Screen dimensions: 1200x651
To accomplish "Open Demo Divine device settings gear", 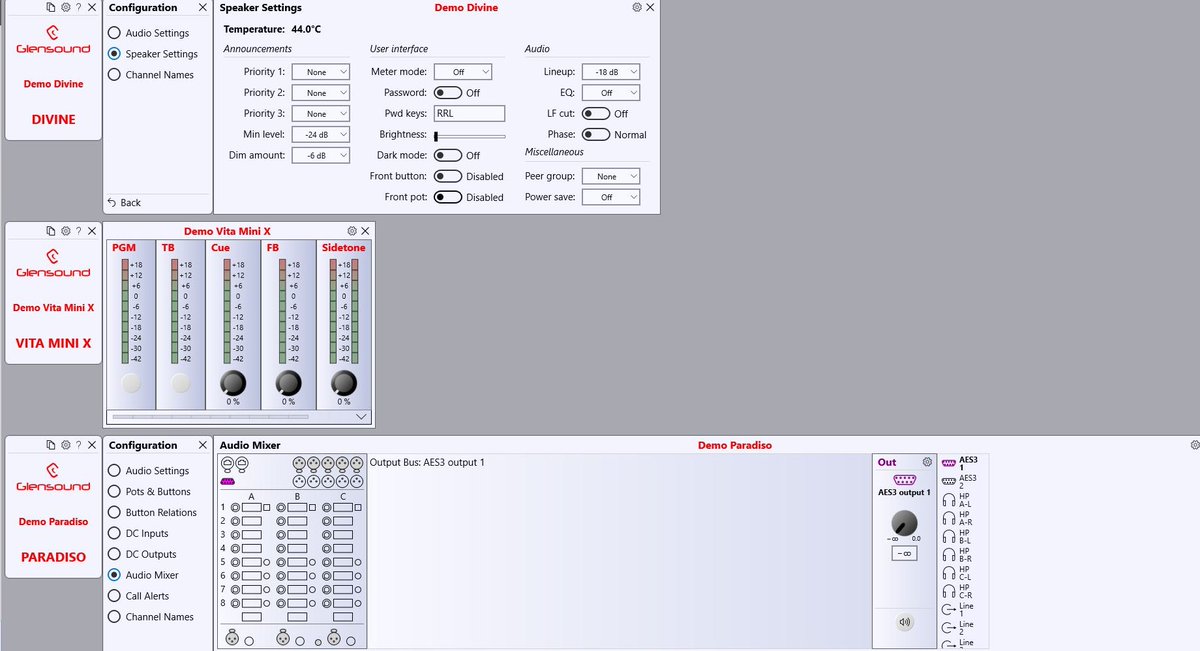I will pos(65,7).
